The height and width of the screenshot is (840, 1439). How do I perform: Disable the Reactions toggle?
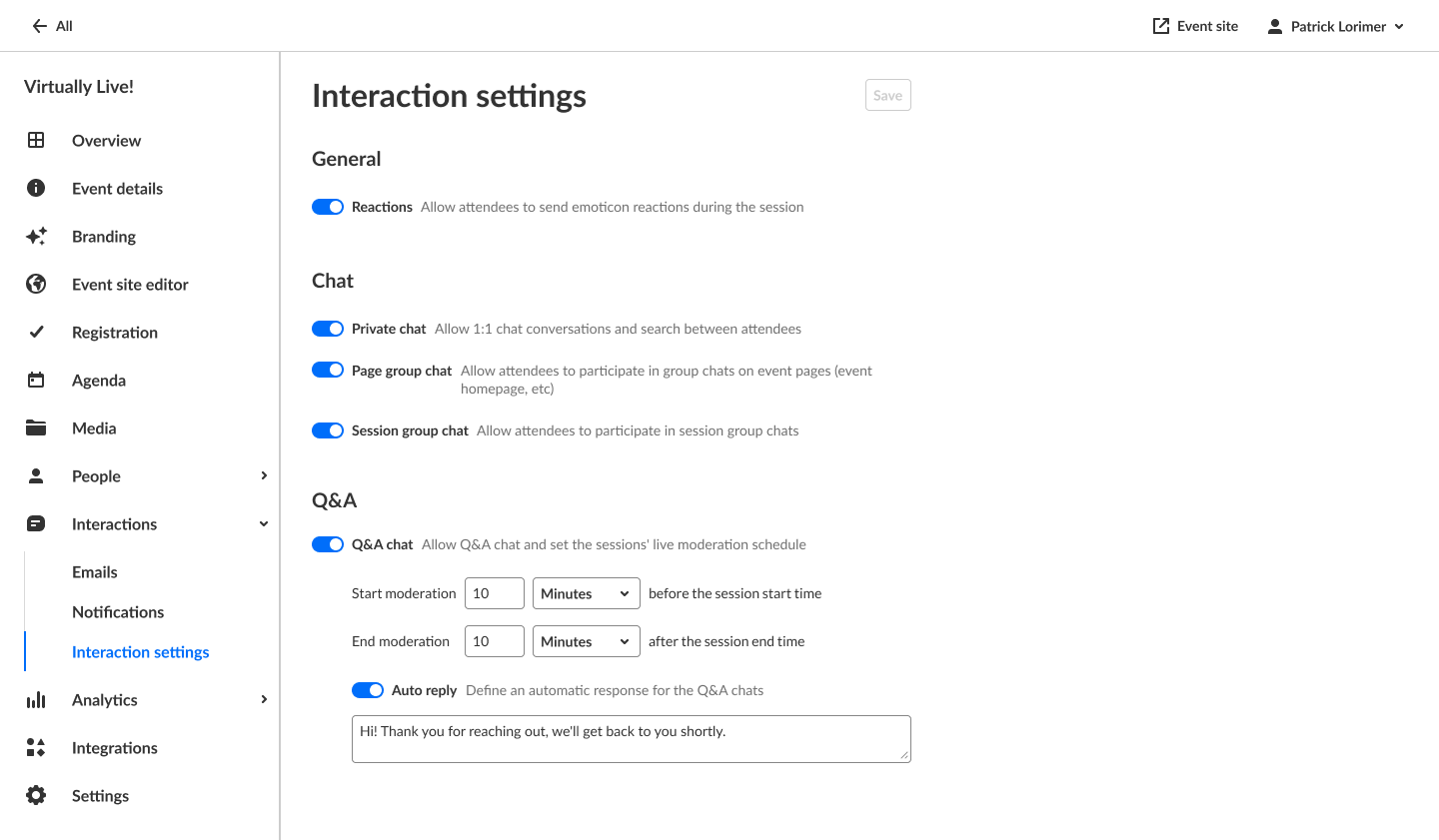tap(328, 207)
